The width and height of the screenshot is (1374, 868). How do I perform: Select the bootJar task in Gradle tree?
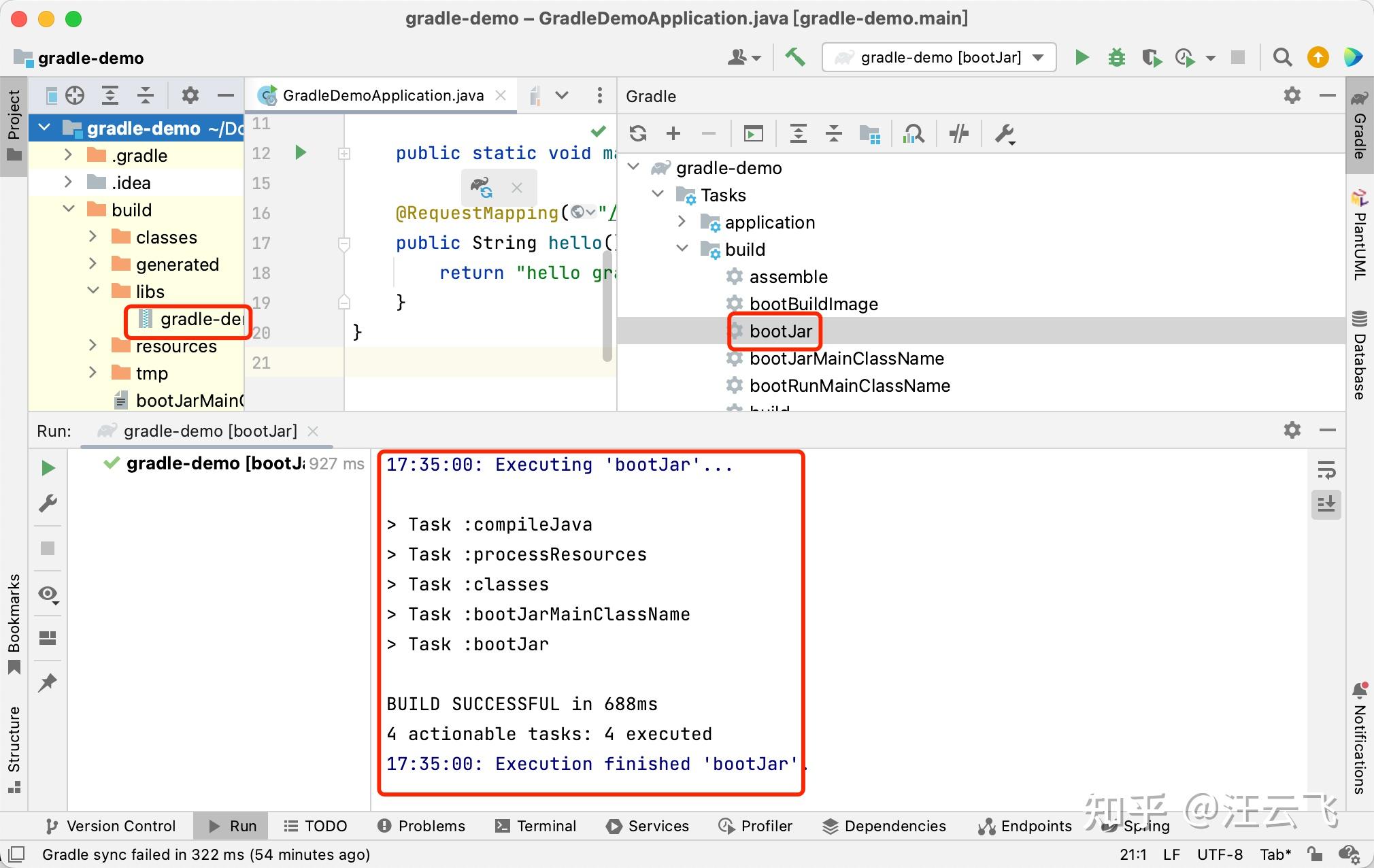coord(780,331)
